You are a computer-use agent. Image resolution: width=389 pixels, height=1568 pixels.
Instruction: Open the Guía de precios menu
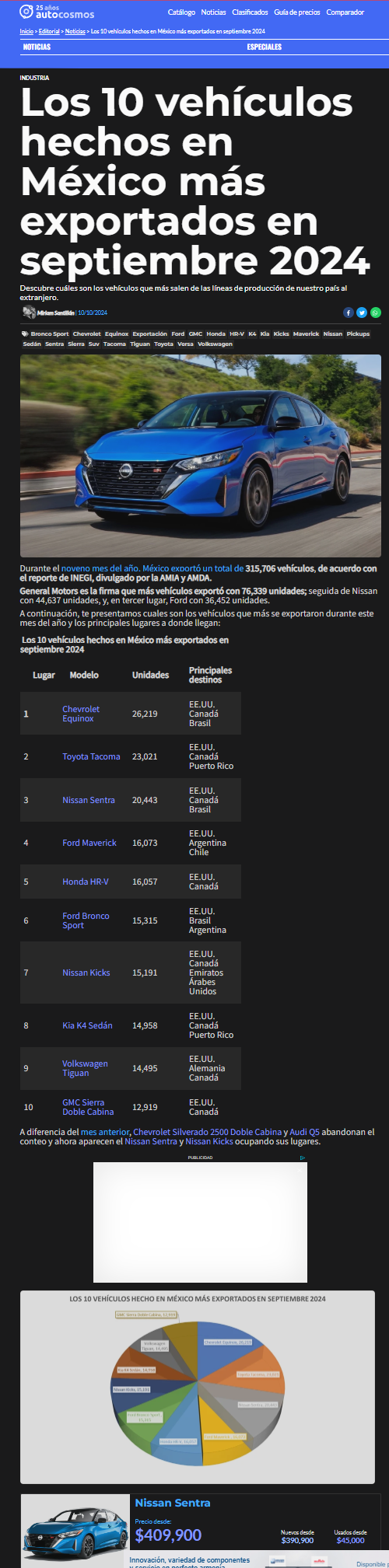(298, 12)
